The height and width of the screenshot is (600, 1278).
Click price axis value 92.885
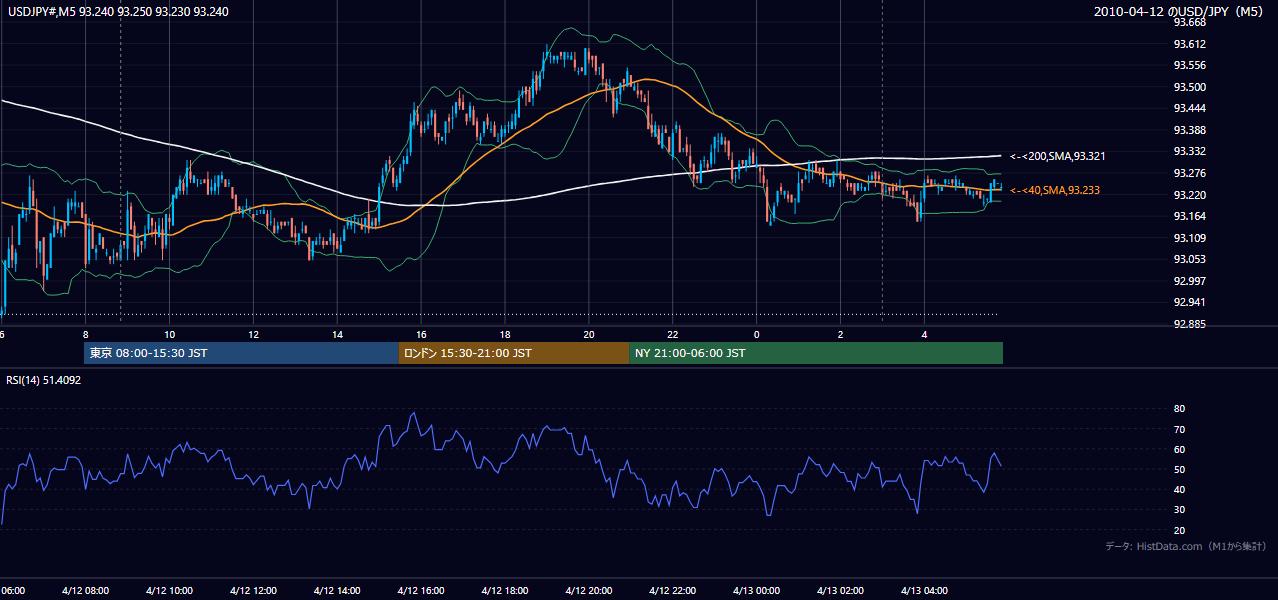[1189, 324]
